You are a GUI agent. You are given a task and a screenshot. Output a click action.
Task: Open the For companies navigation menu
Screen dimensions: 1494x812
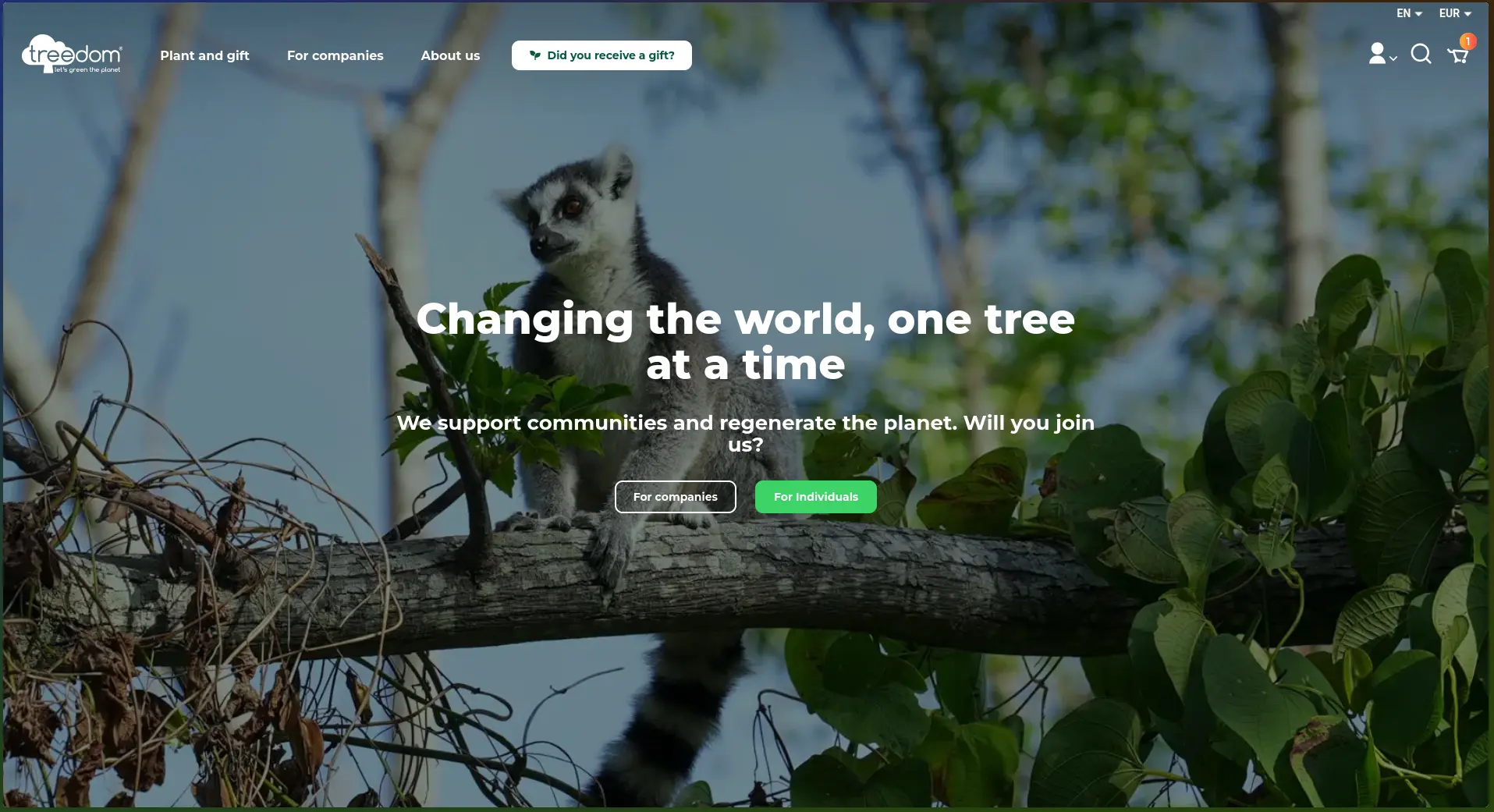coord(335,55)
